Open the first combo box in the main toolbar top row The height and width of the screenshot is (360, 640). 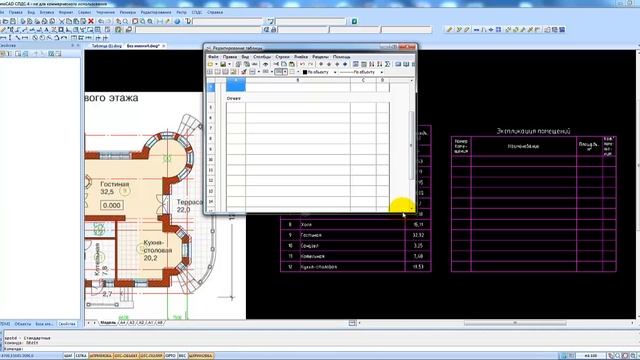tap(228, 21)
